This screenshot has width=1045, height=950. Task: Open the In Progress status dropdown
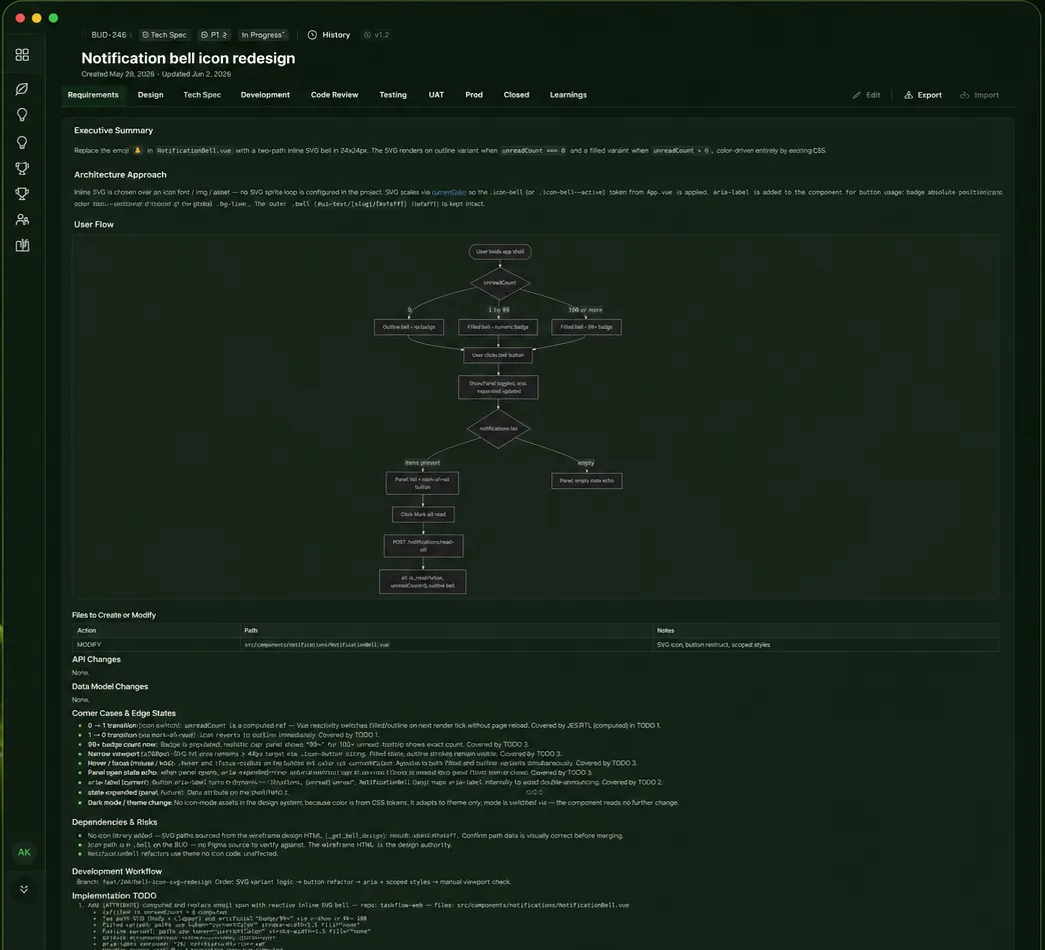tap(263, 35)
